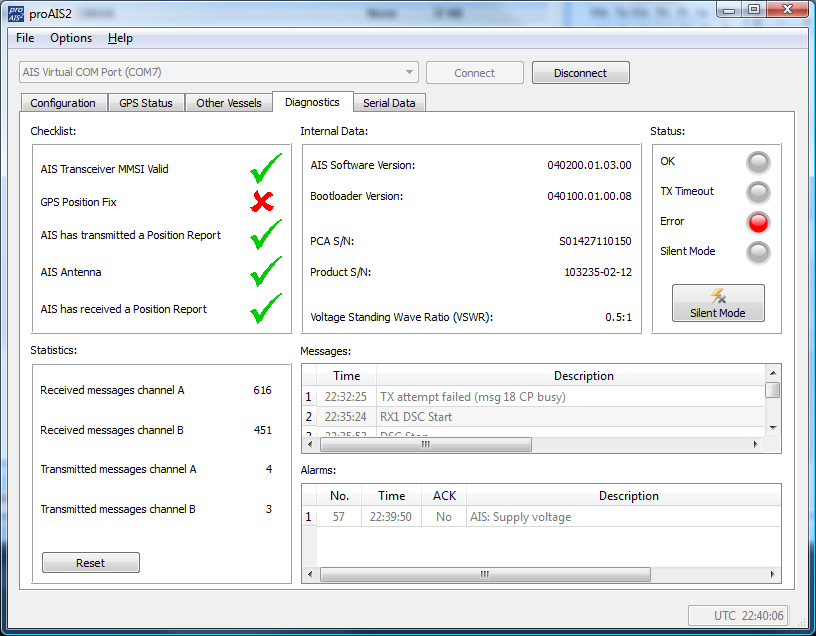Click the checkmark for transmitted Position Report
Screen dimensions: 816x636
tap(265, 236)
